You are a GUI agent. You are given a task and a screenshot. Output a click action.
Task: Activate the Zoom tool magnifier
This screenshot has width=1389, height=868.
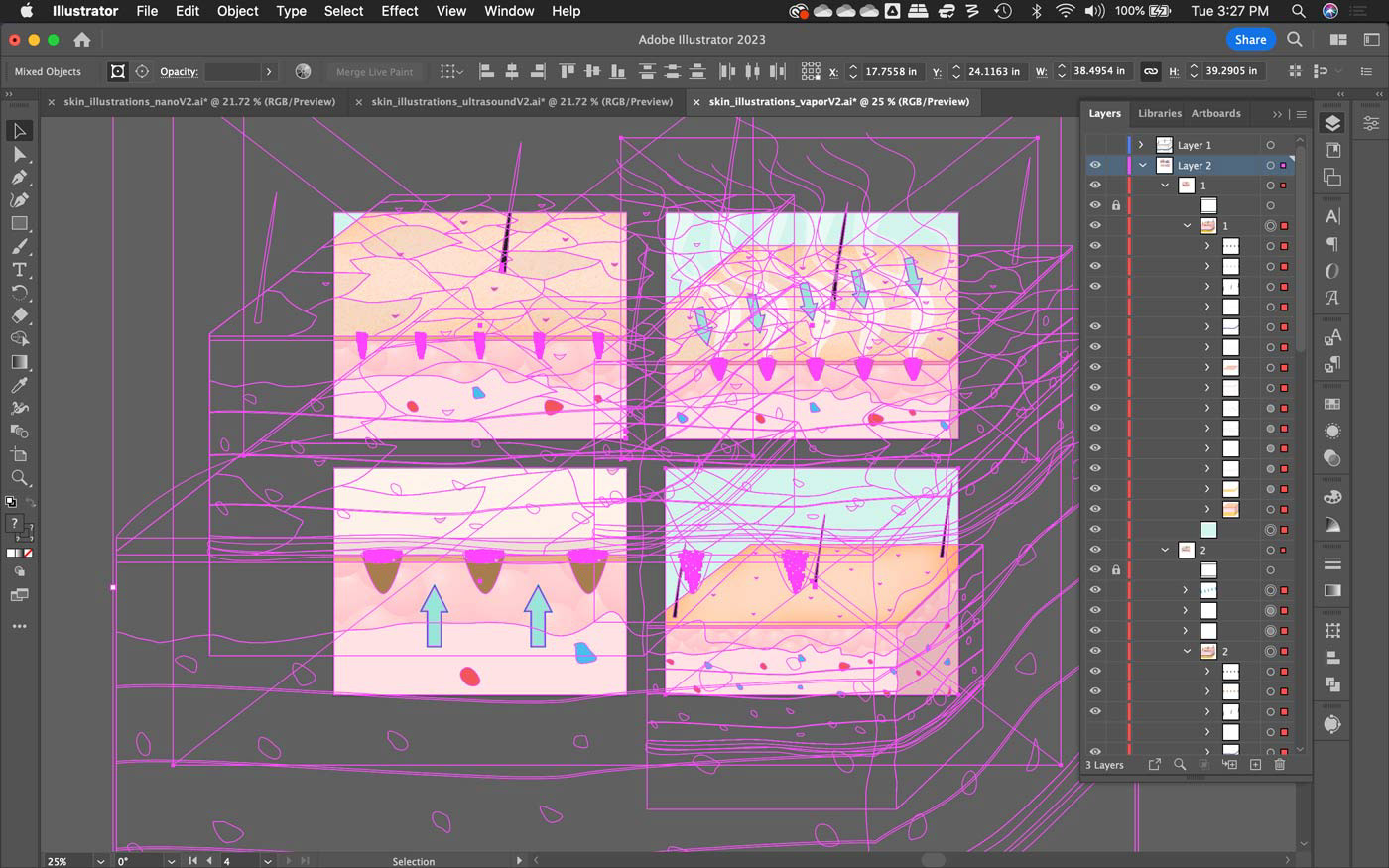click(19, 478)
